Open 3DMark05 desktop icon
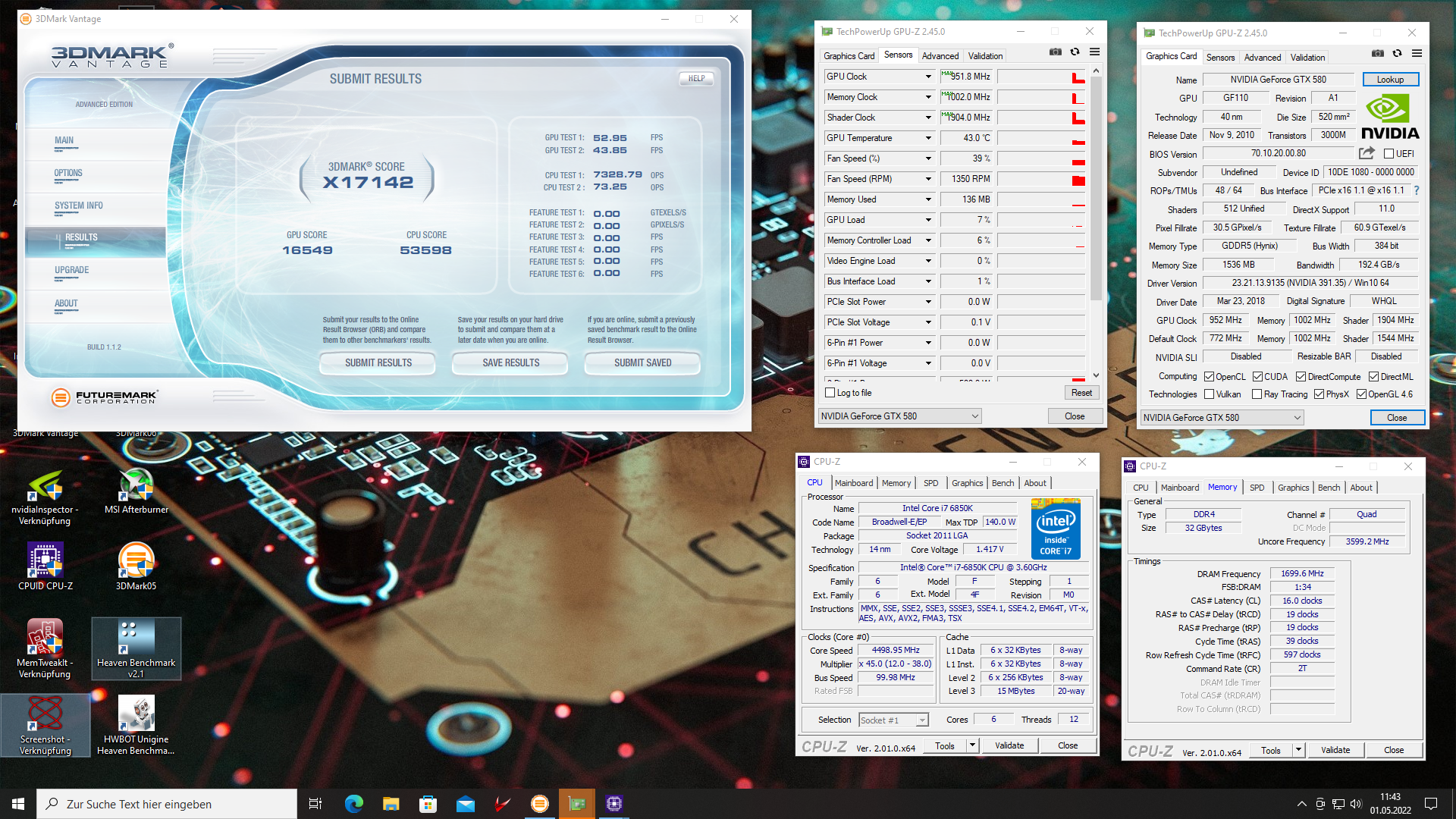 click(136, 567)
